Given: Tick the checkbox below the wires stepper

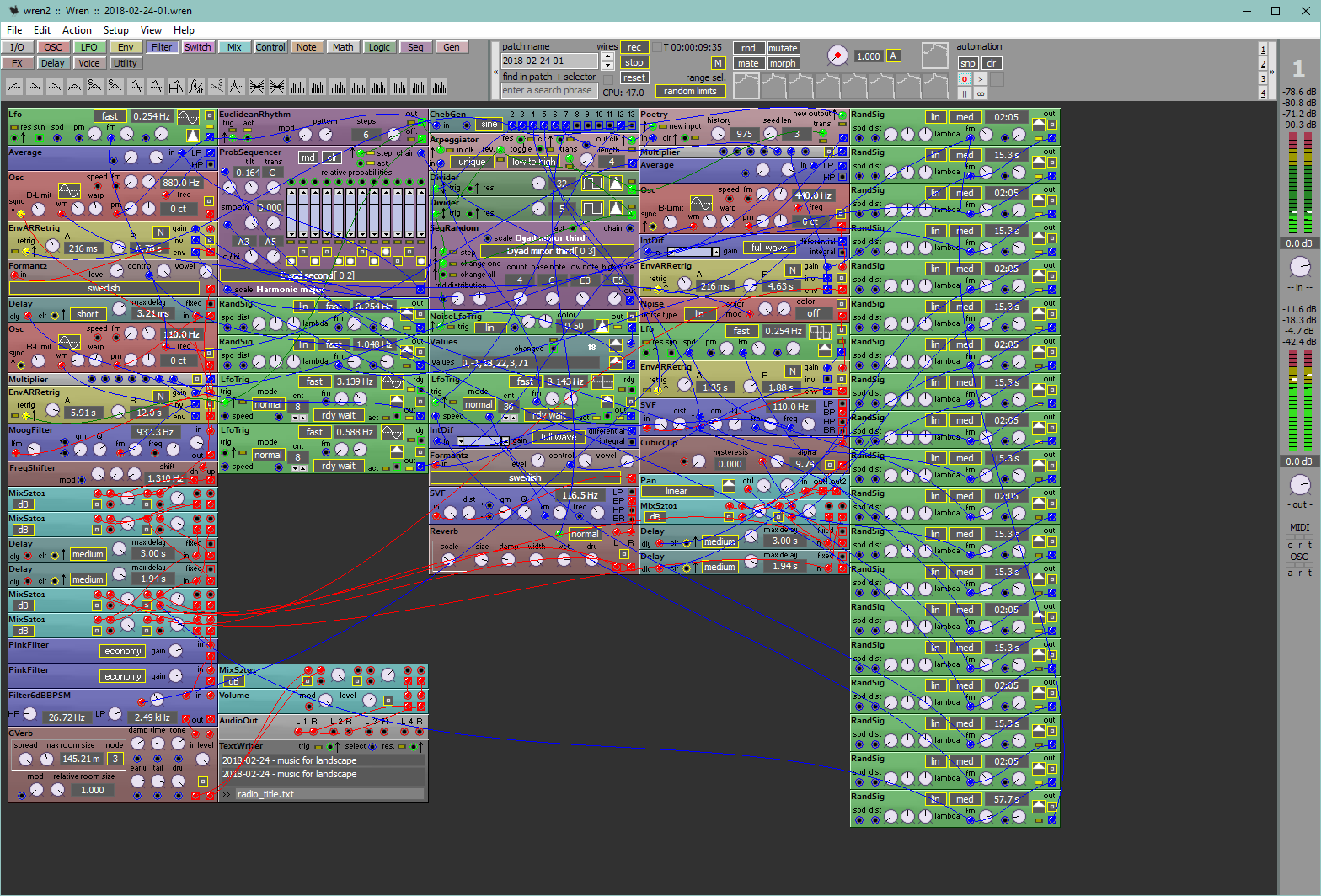Looking at the screenshot, I should (x=608, y=80).
